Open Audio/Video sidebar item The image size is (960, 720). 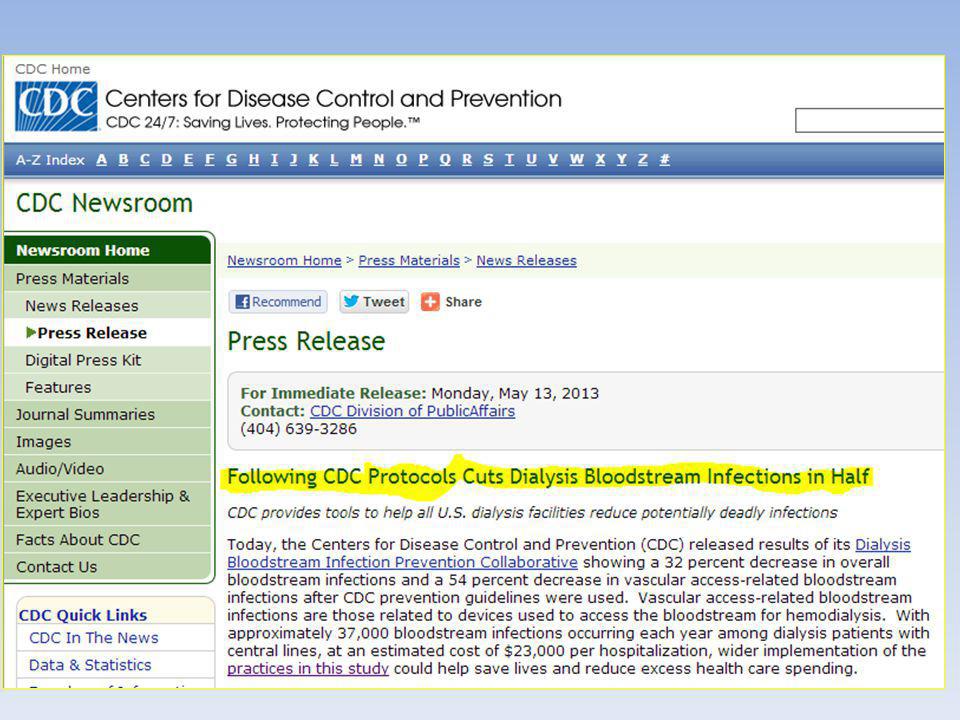[x=108, y=468]
